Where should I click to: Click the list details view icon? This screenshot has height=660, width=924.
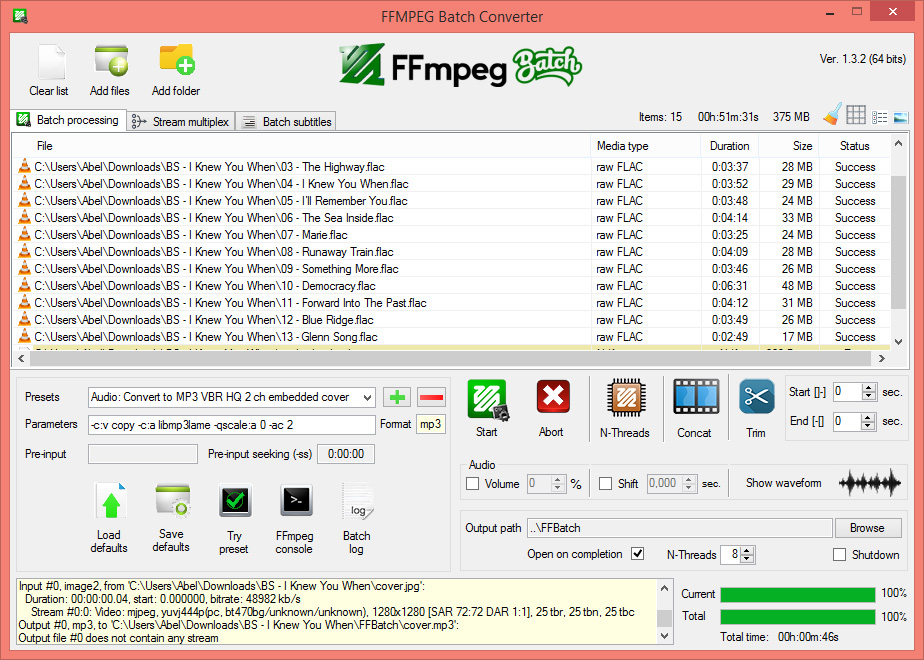879,117
